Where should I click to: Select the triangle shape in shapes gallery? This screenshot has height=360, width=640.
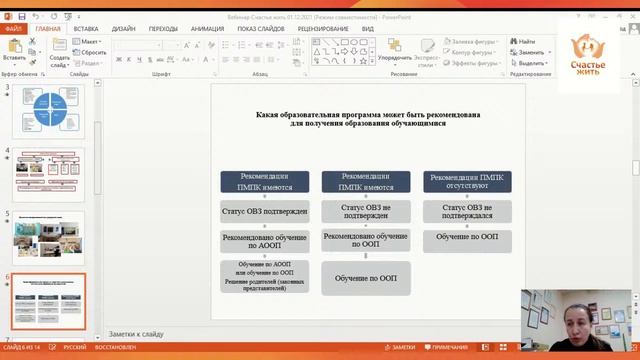click(317, 51)
